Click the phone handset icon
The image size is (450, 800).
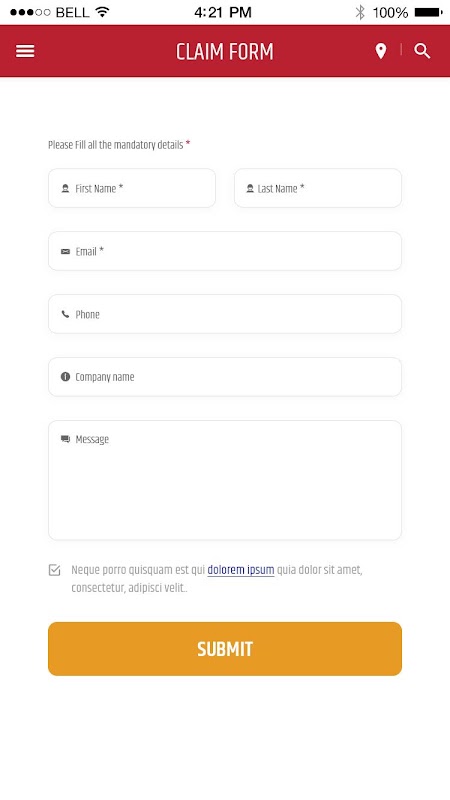pos(65,314)
